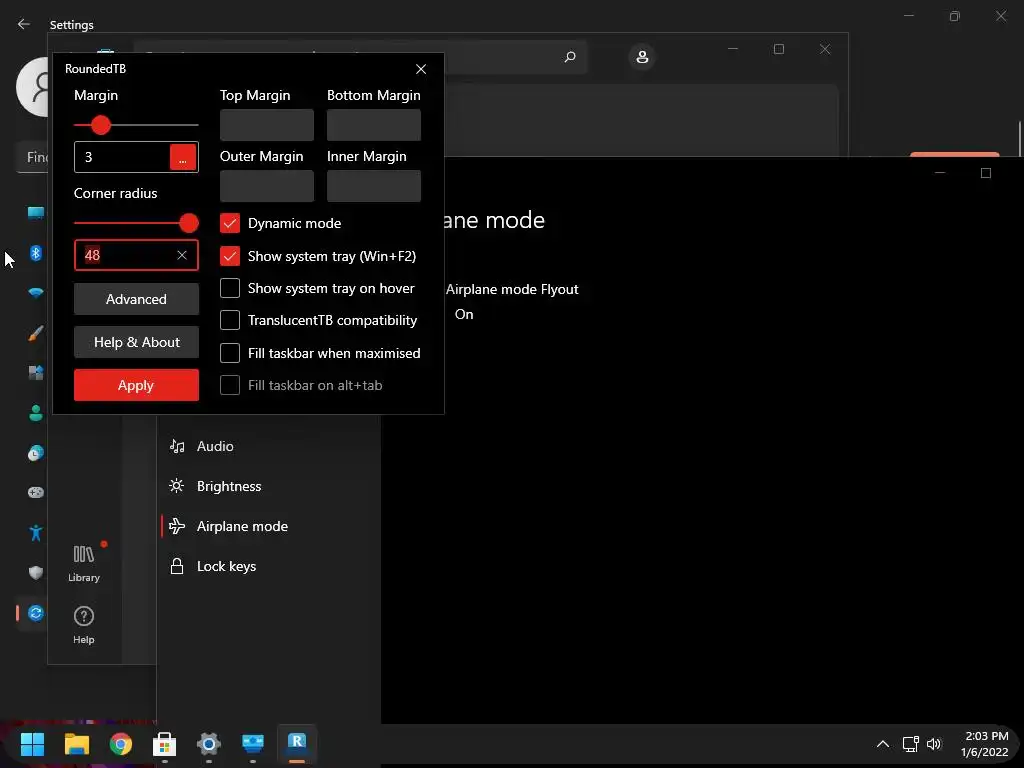Close the RoundedTB window
Image resolution: width=1024 pixels, height=768 pixels.
pyautogui.click(x=421, y=69)
